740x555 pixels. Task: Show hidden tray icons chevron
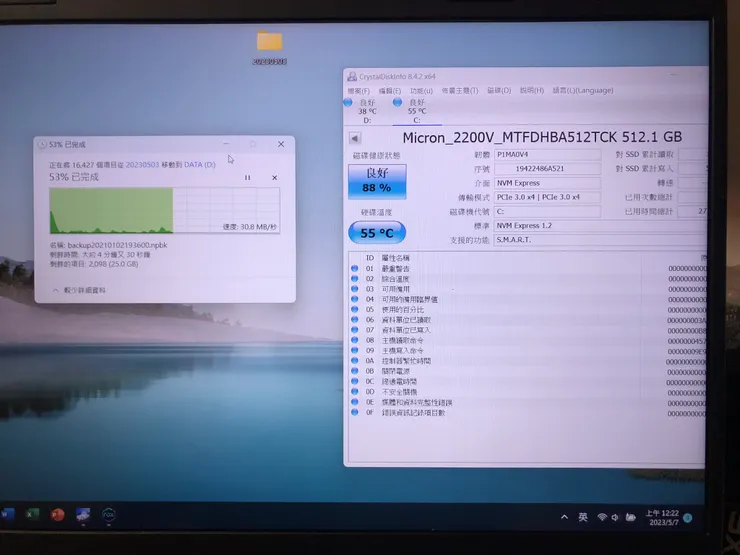(564, 517)
